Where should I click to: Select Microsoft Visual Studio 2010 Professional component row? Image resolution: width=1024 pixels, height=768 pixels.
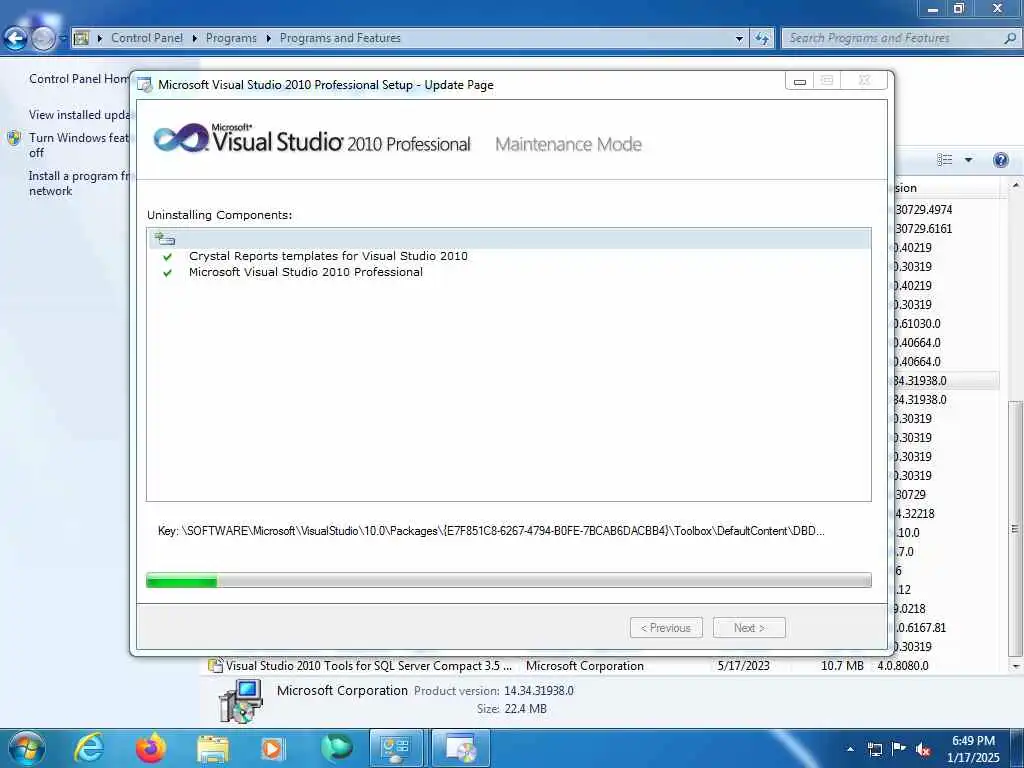coord(306,272)
